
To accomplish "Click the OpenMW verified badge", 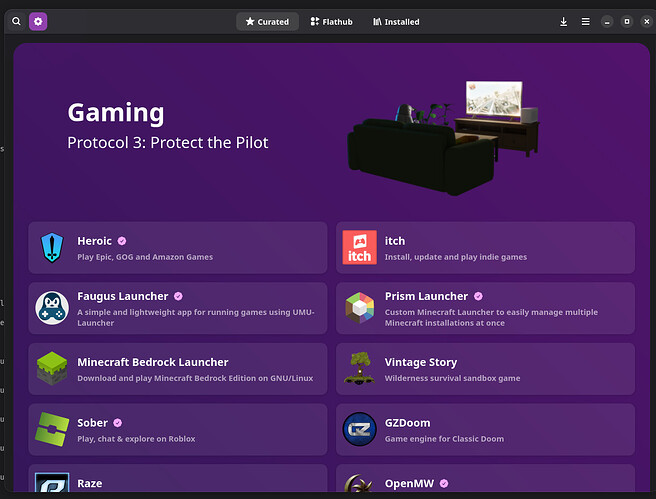I will coord(444,484).
